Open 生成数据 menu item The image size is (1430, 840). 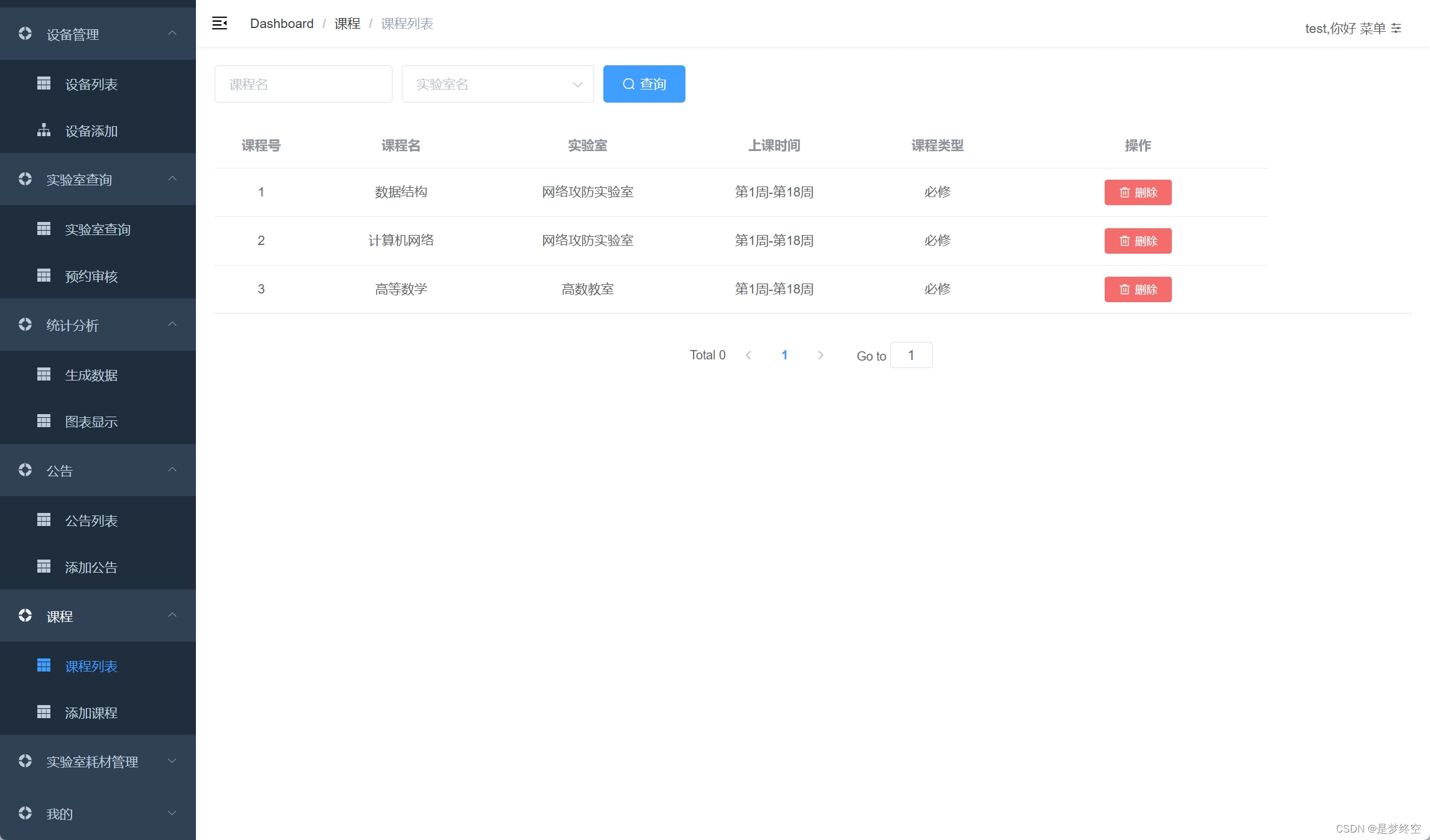[x=98, y=375]
